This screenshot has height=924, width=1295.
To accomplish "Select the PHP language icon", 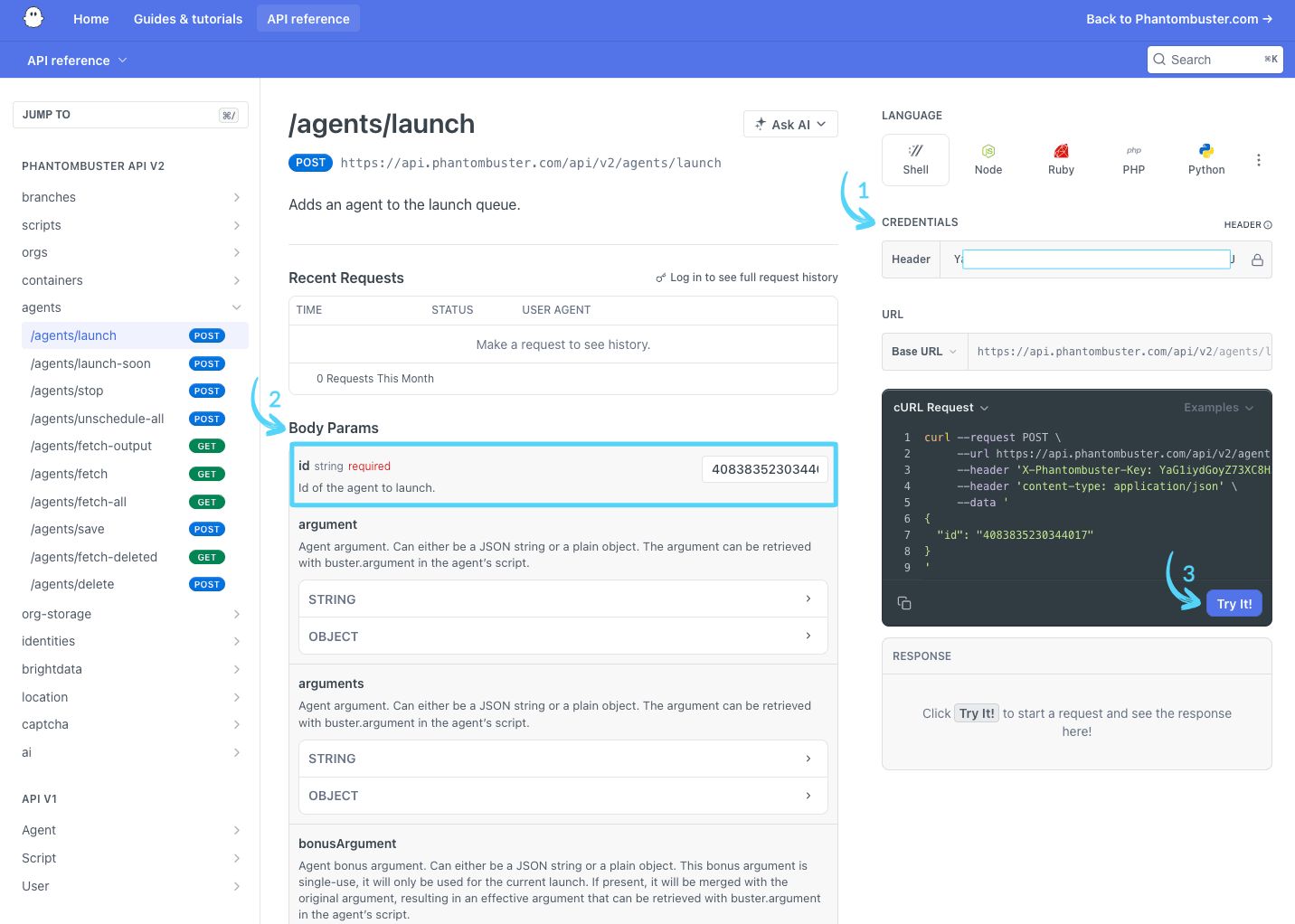I will (x=1133, y=159).
